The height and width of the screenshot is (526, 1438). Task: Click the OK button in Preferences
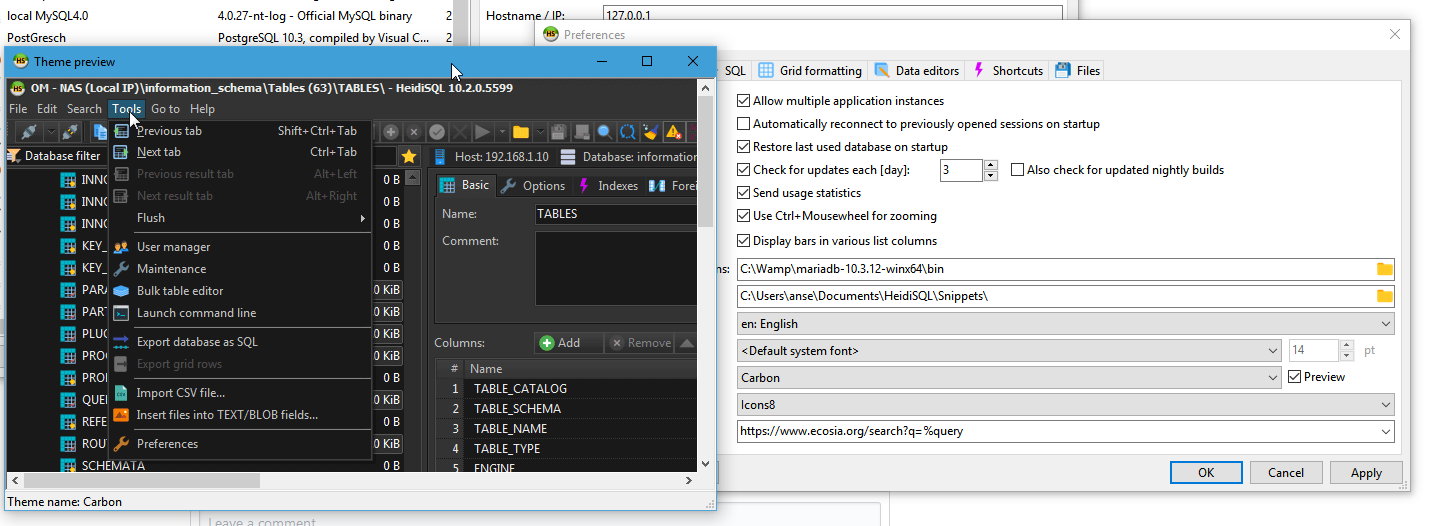[x=1206, y=473]
